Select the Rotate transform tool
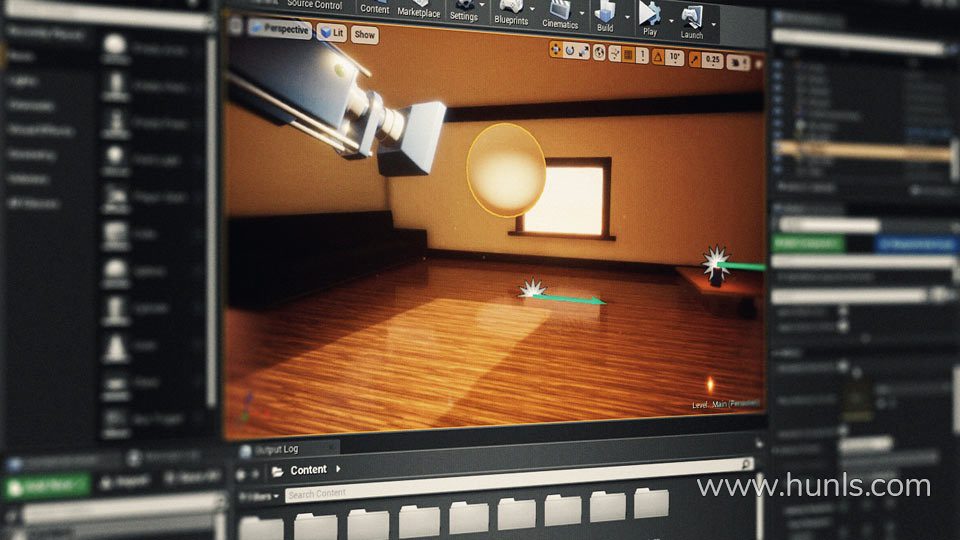The image size is (960, 540). click(570, 51)
